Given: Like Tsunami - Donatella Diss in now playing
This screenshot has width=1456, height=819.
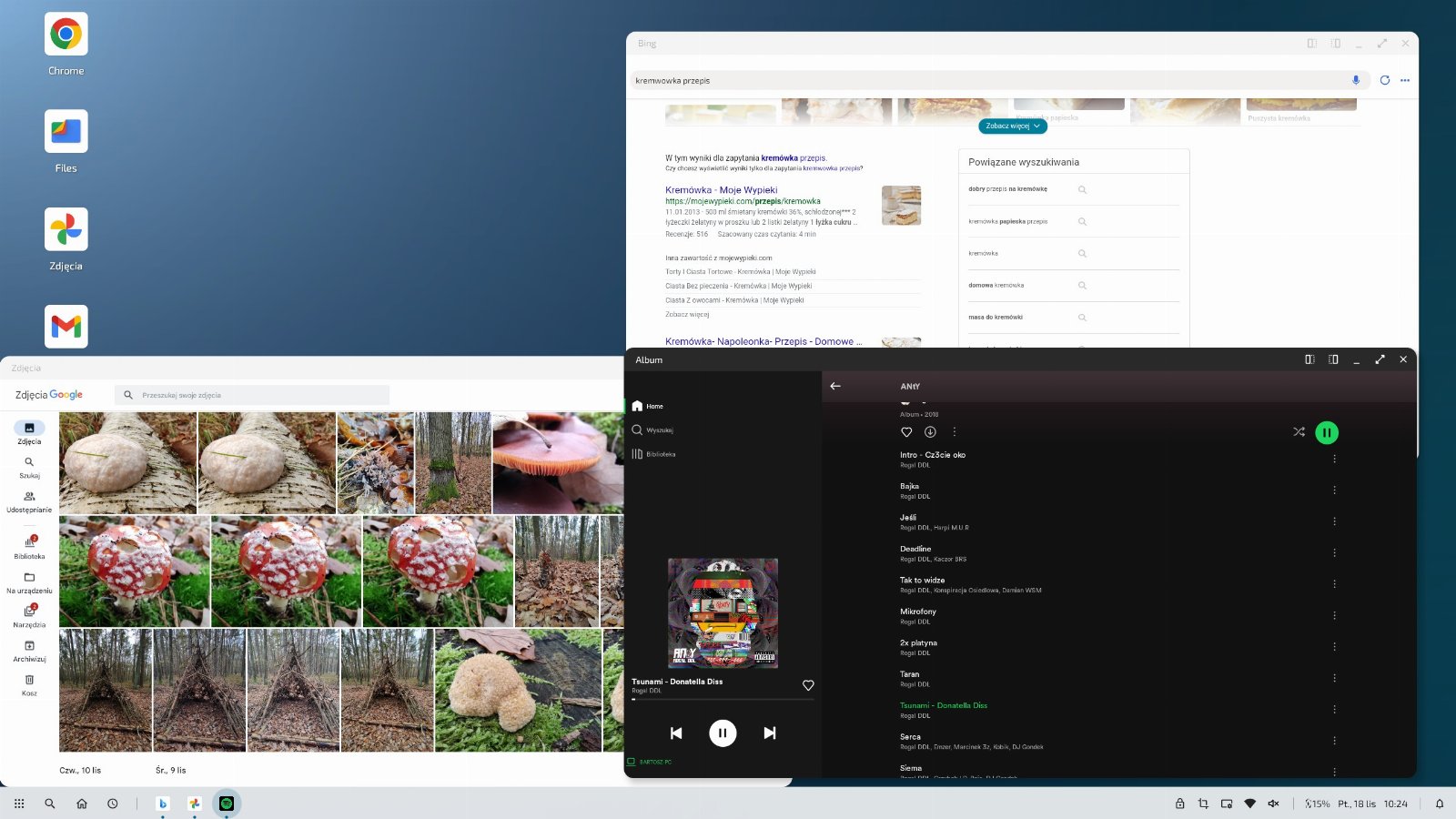Looking at the screenshot, I should tap(808, 685).
